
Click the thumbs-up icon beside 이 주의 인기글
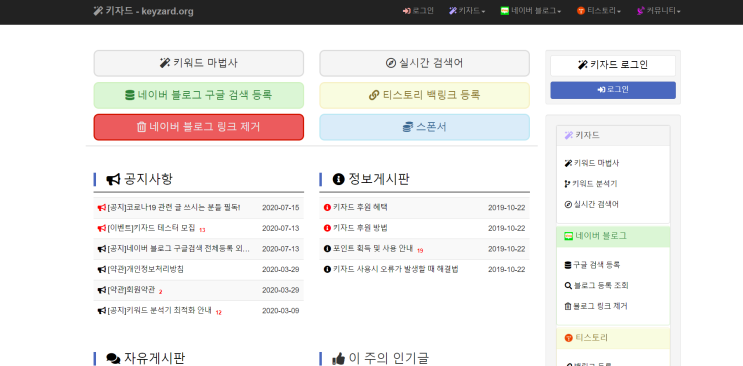pyautogui.click(x=338, y=359)
